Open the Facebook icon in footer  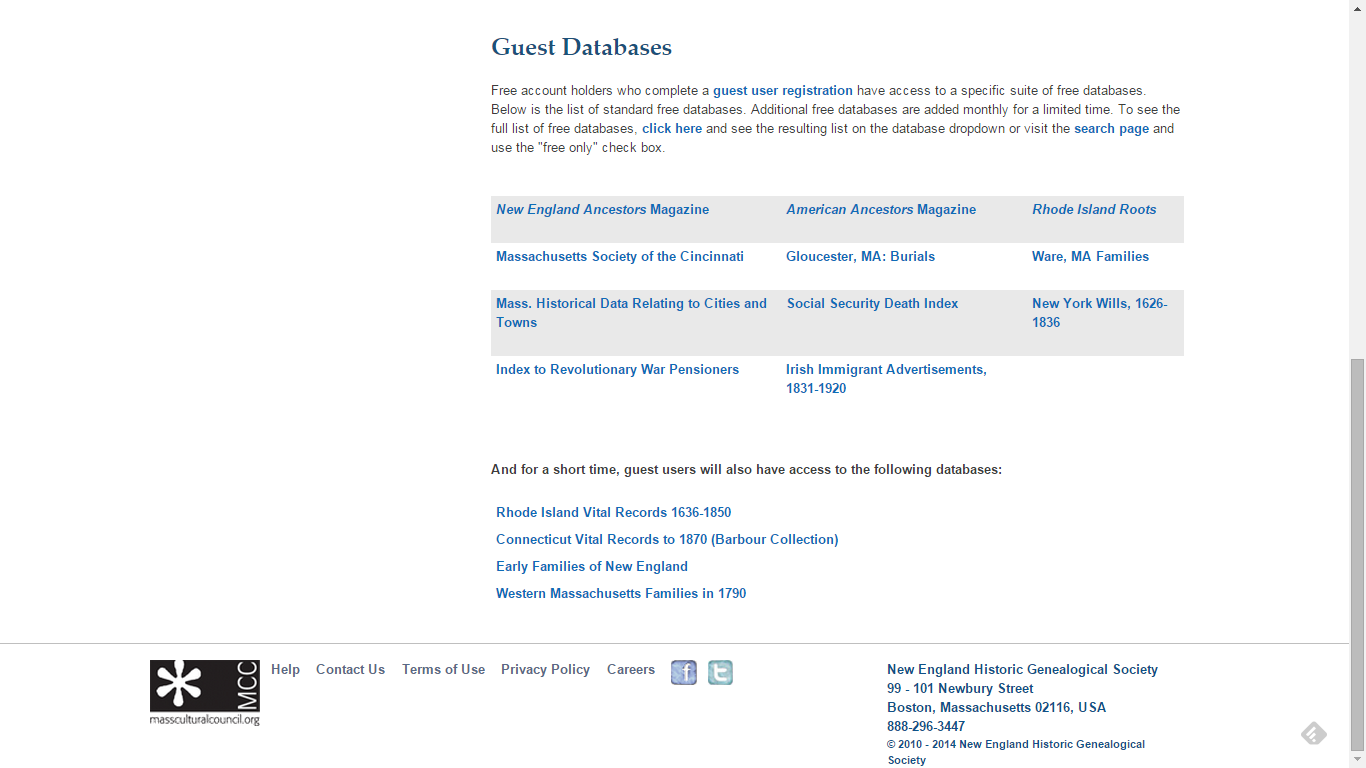click(684, 673)
